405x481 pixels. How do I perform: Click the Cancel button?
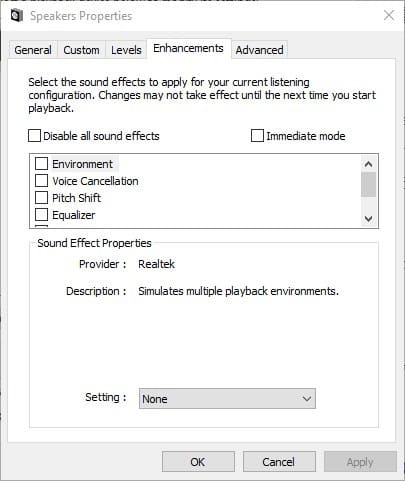point(279,462)
